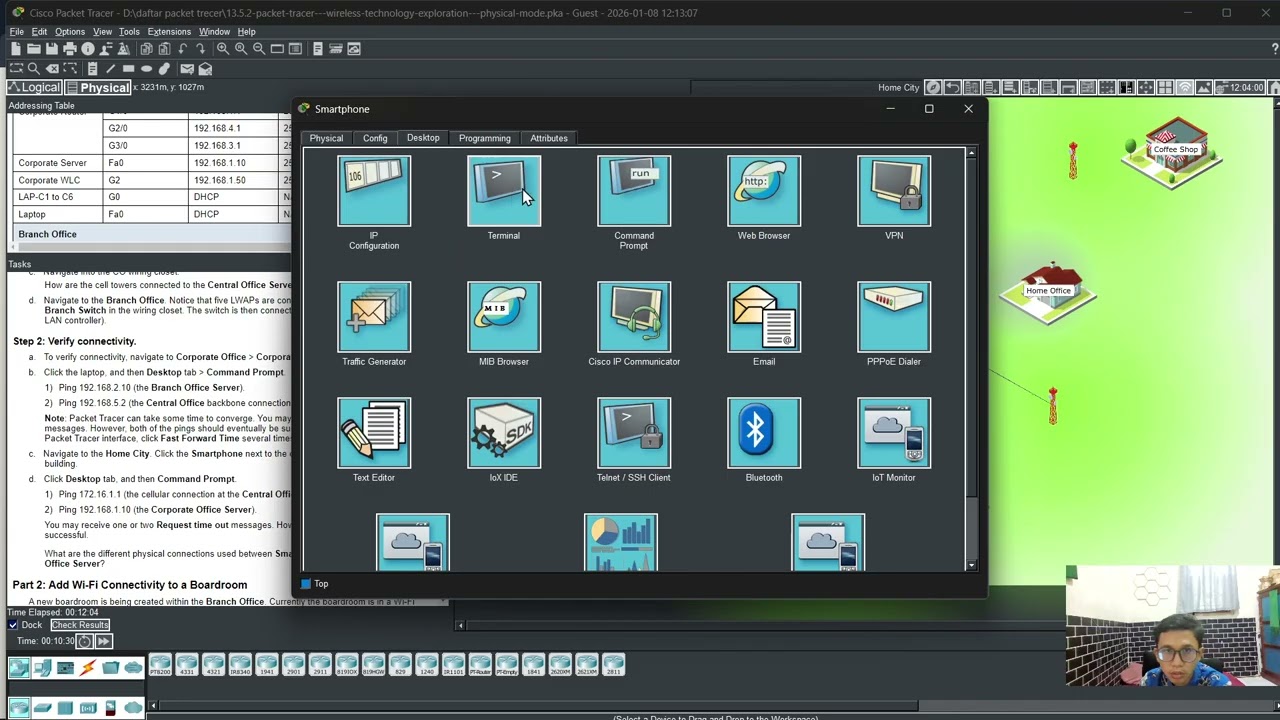Click the Undo arrow in the toolbar
Viewport: 1280px width, 720px height.
[182, 49]
